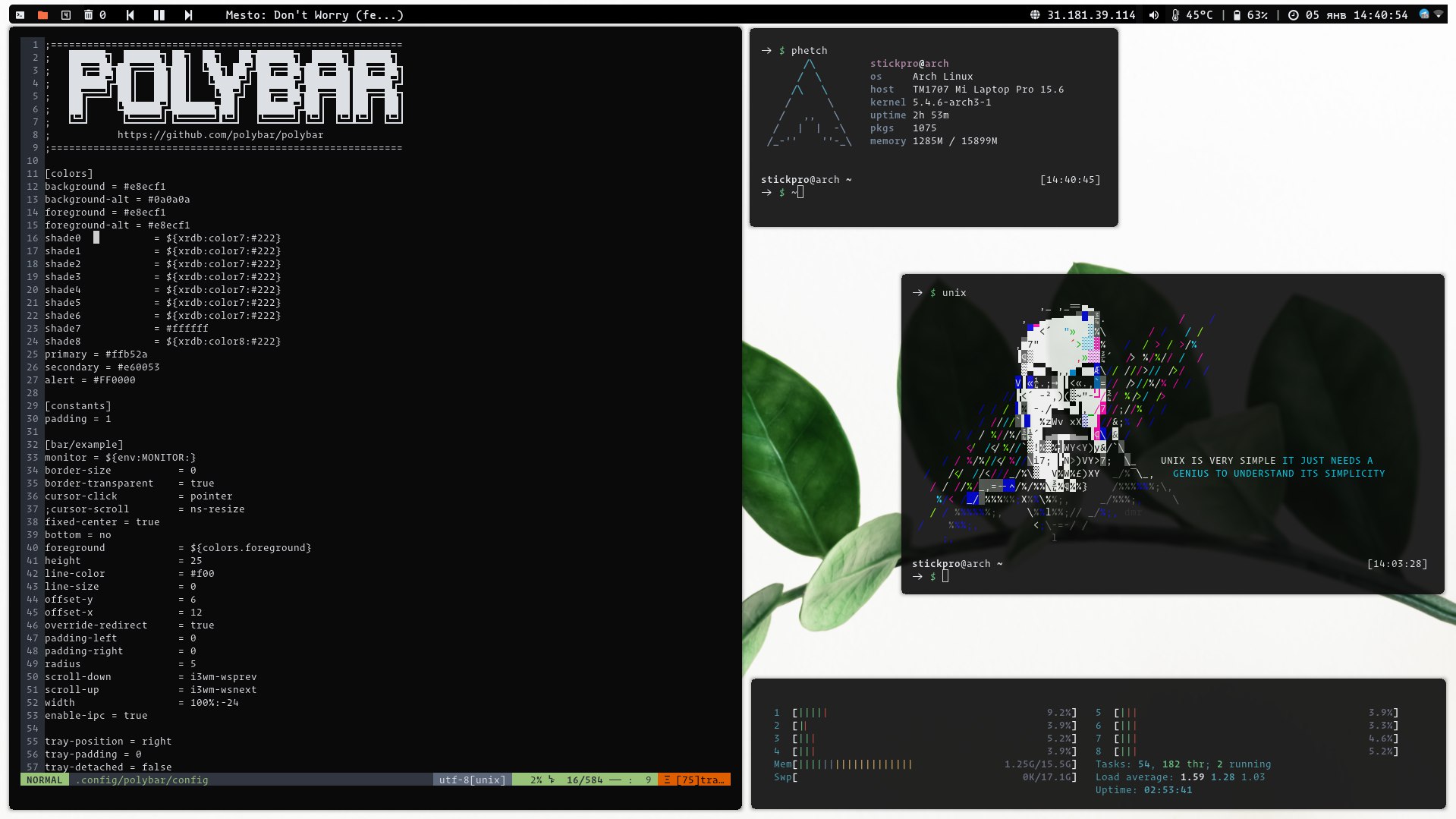Viewport: 1456px width, 819px height.
Task: Click the tray-position = right line
Action: pyautogui.click(x=108, y=741)
